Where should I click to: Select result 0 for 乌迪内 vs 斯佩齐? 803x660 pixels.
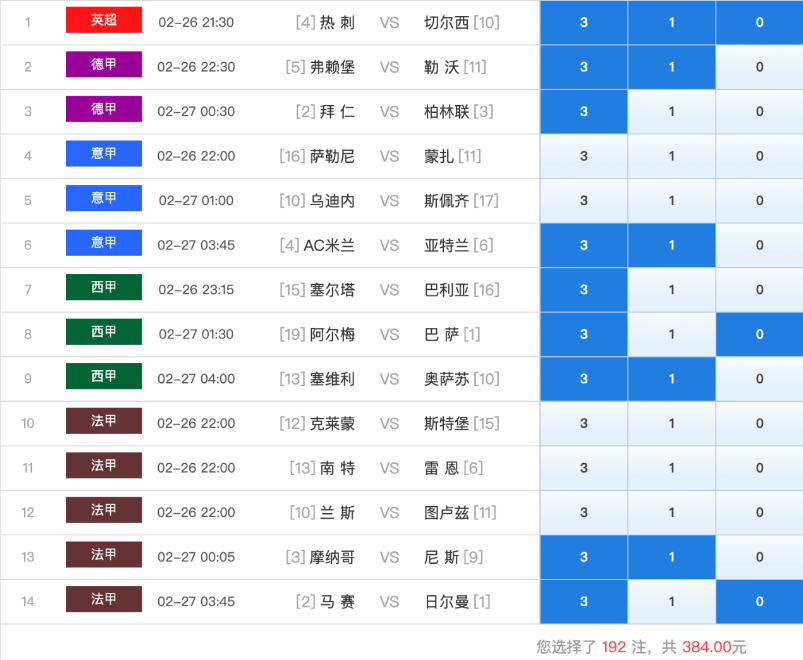(x=759, y=200)
